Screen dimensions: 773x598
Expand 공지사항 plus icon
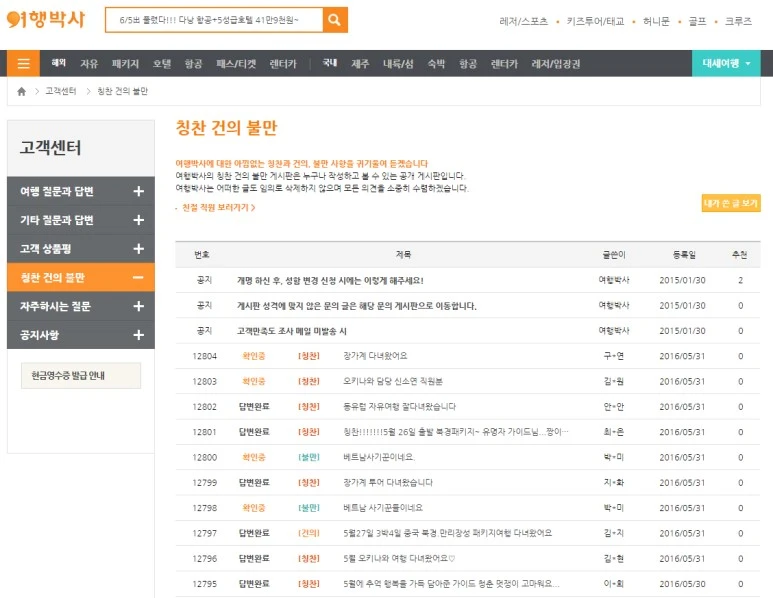click(x=139, y=335)
